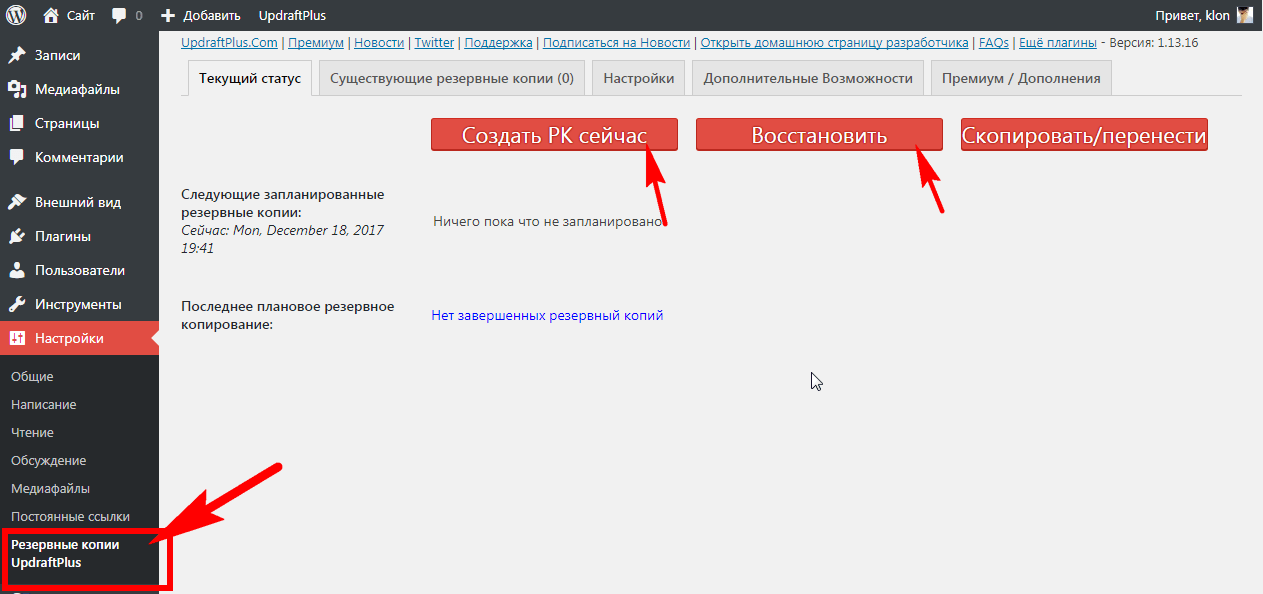Switch to Дополнительные Возможности tab
This screenshot has height=594, width=1263.
(x=808, y=78)
